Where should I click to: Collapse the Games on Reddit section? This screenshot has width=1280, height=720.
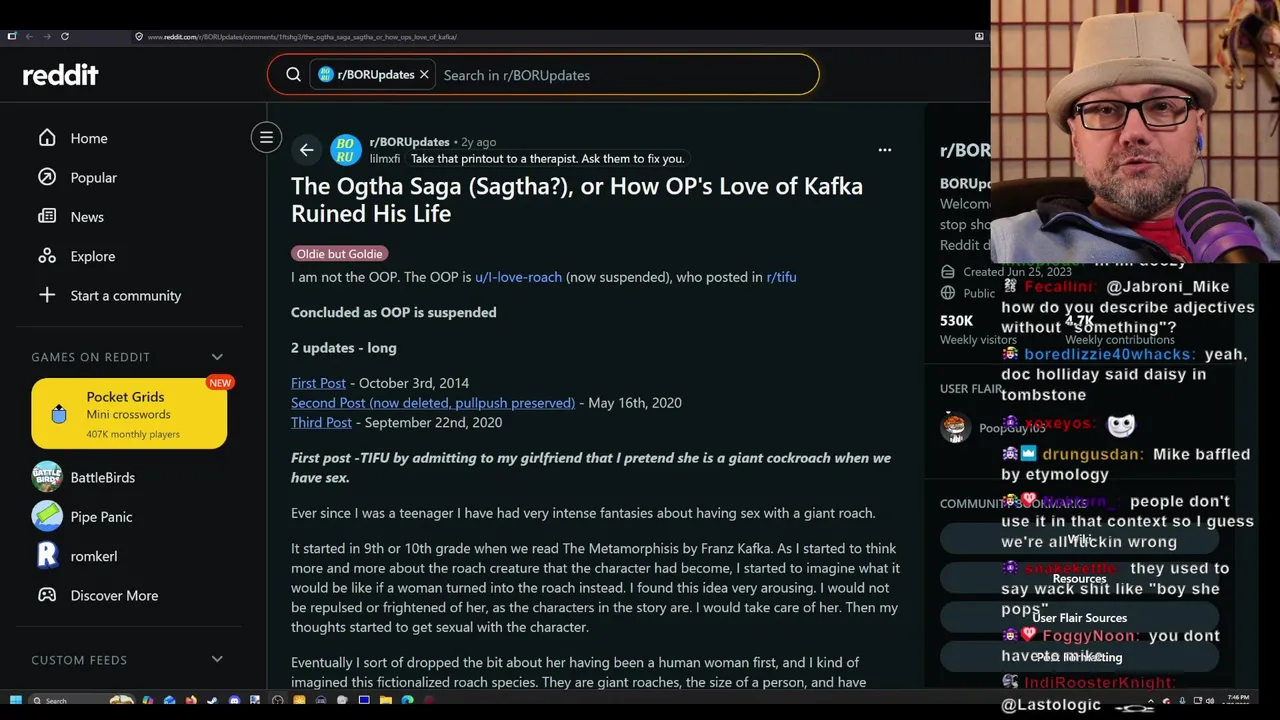217,357
